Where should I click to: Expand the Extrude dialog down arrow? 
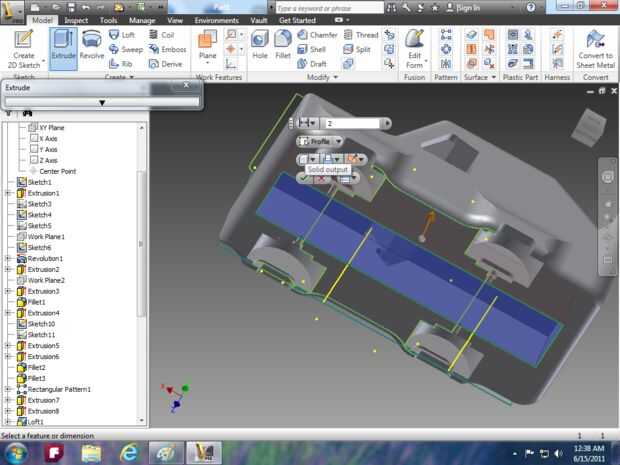click(x=102, y=102)
